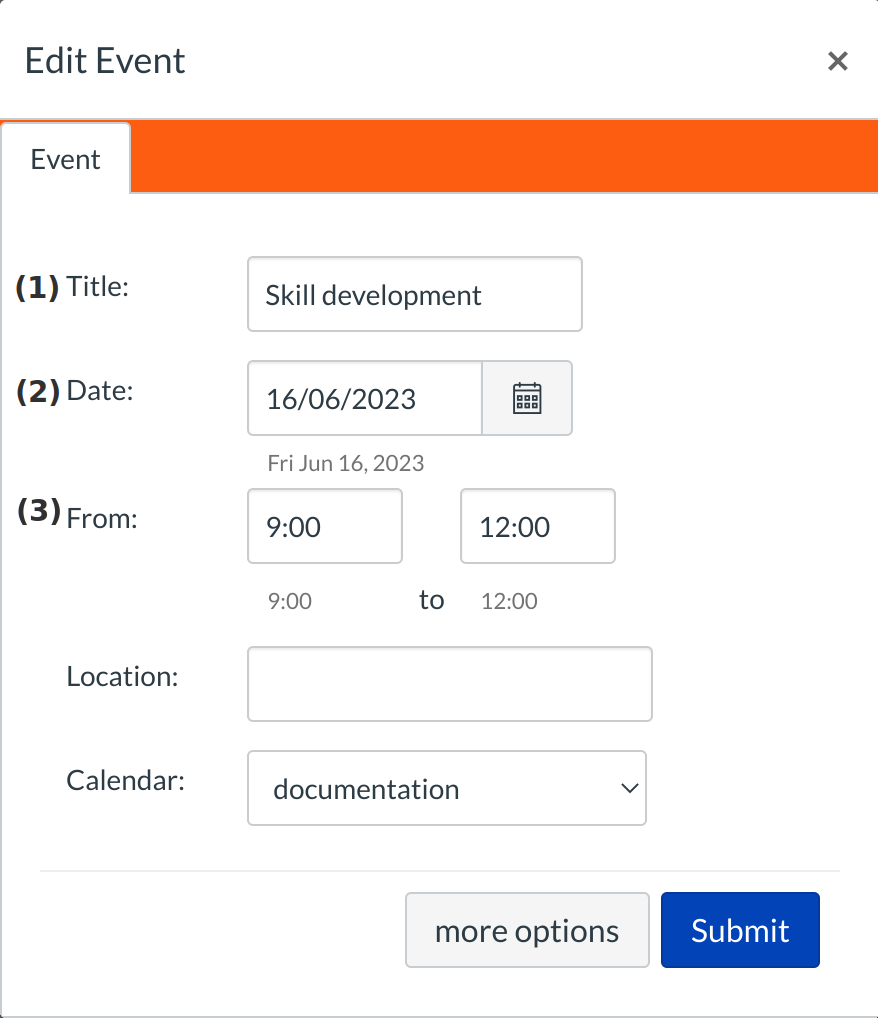Click the Title: field label
The image size is (878, 1018).
(98, 287)
